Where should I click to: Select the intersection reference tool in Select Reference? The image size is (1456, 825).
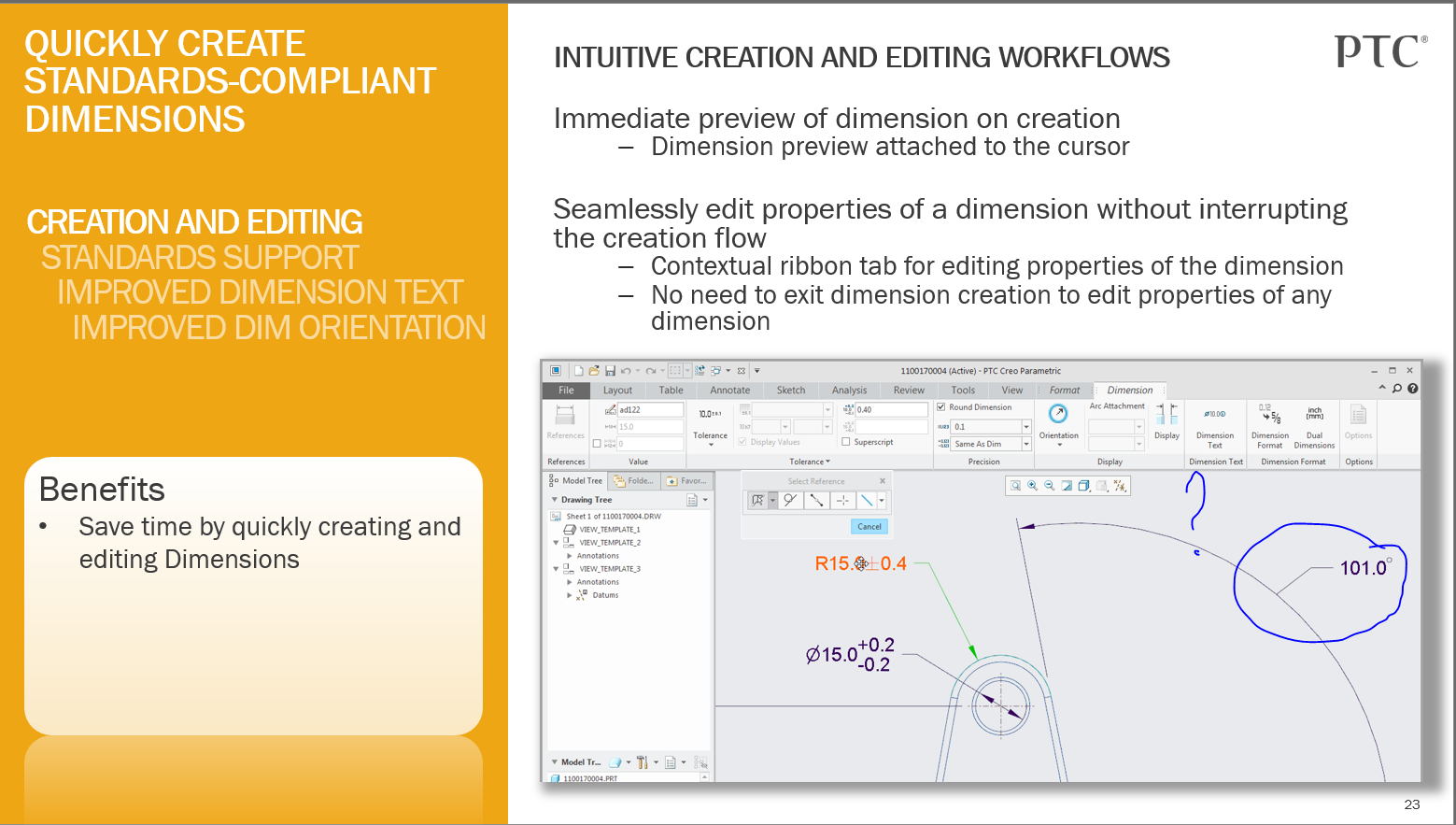(x=842, y=501)
